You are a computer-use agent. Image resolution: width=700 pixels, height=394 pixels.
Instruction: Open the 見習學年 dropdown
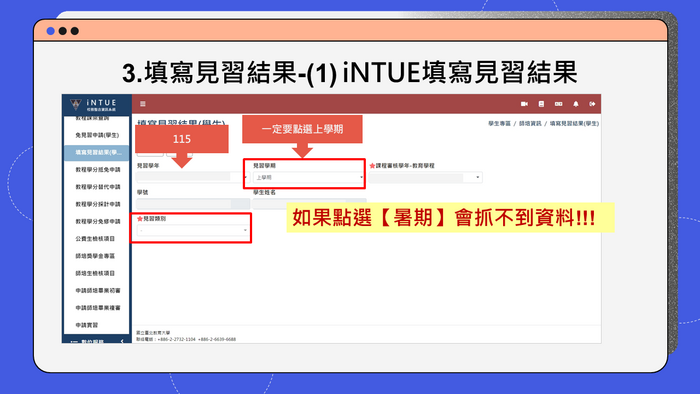coord(192,177)
